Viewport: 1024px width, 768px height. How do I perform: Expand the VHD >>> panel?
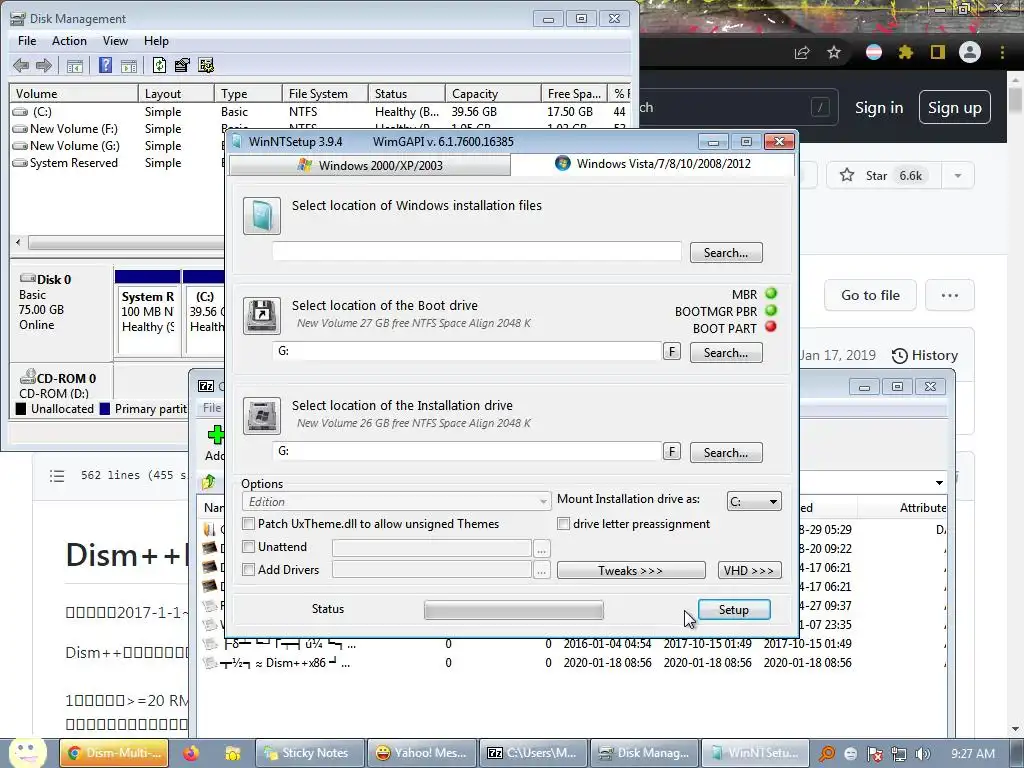click(749, 570)
